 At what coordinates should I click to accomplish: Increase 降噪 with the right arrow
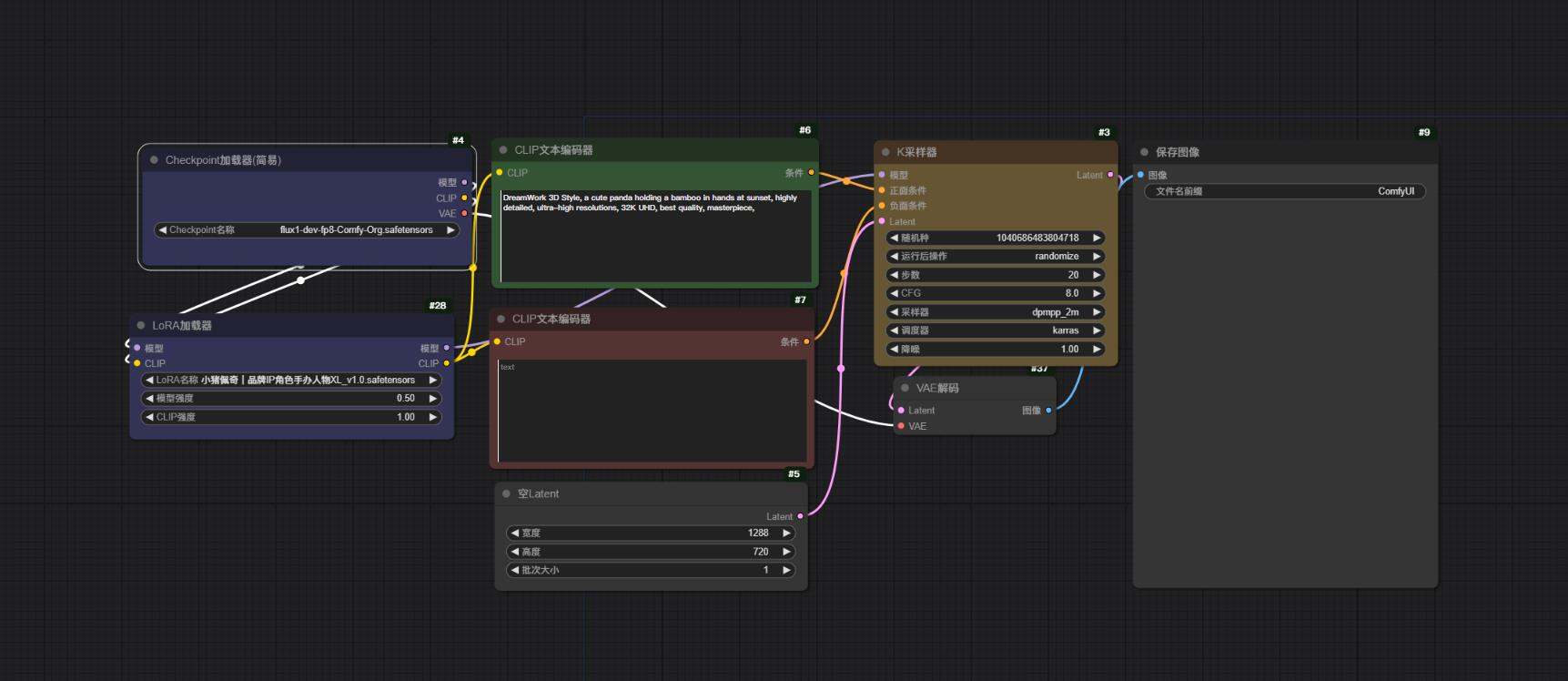point(1097,349)
